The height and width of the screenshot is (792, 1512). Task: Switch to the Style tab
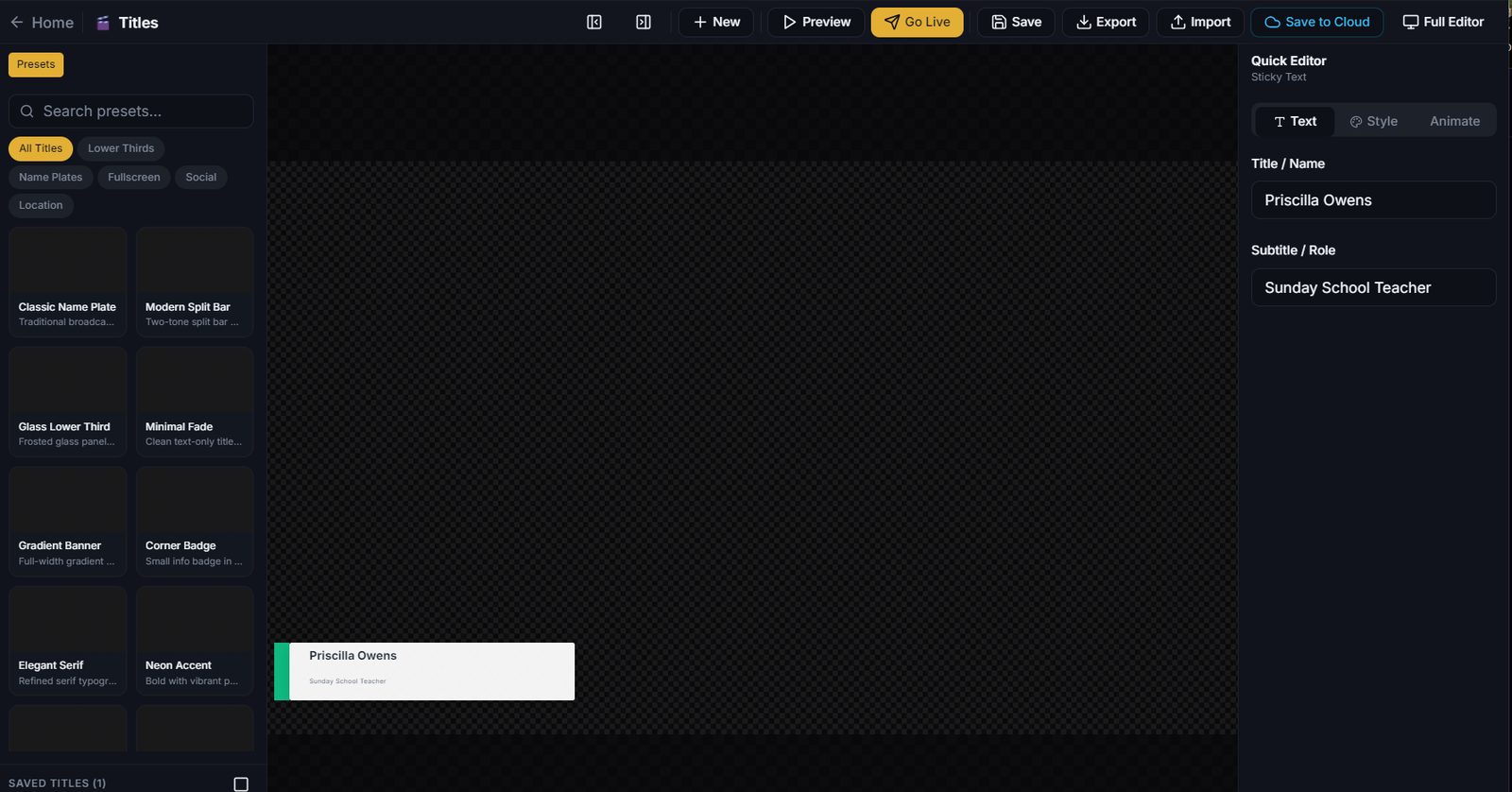pyautogui.click(x=1374, y=121)
